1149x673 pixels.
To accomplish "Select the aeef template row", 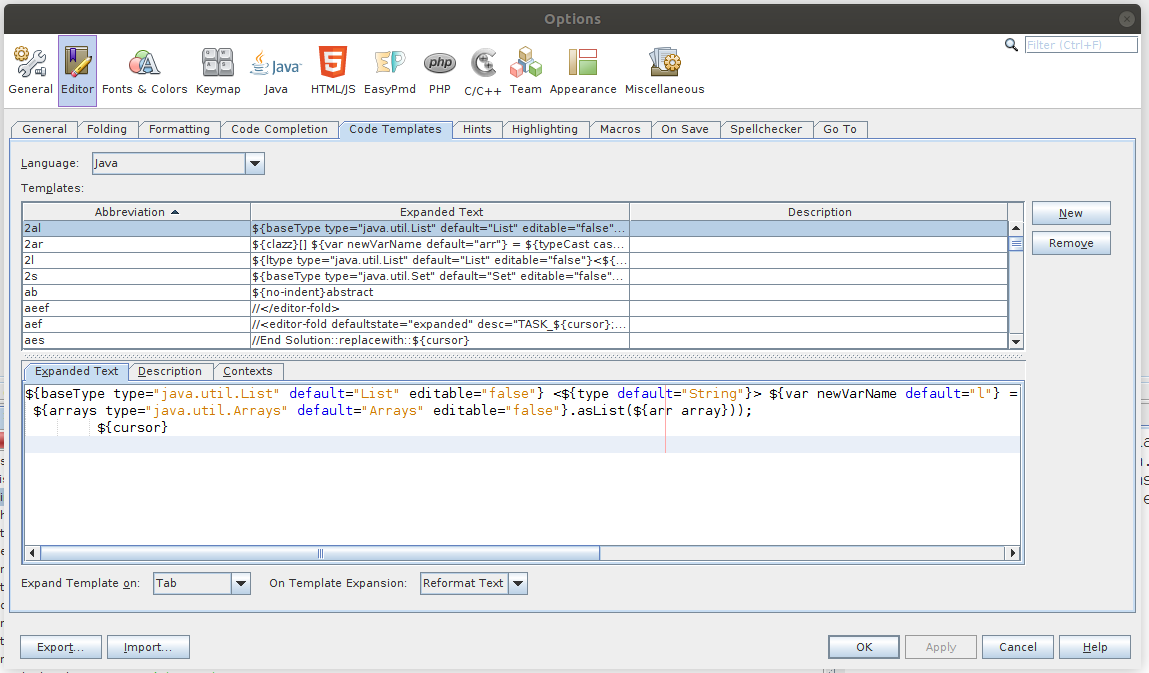I will 515,308.
